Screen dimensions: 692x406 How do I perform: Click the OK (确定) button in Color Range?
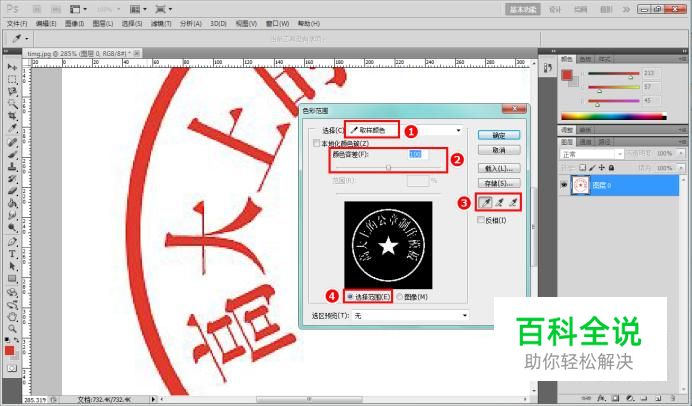coord(499,135)
